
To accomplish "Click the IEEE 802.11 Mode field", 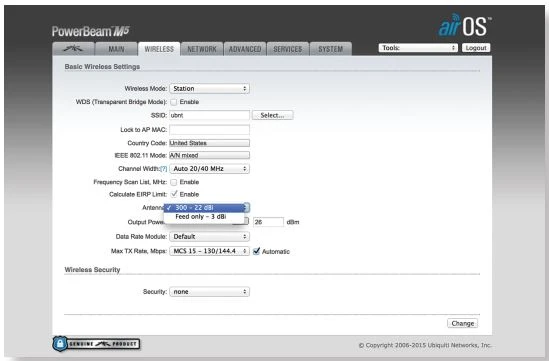I will pyautogui.click(x=209, y=155).
